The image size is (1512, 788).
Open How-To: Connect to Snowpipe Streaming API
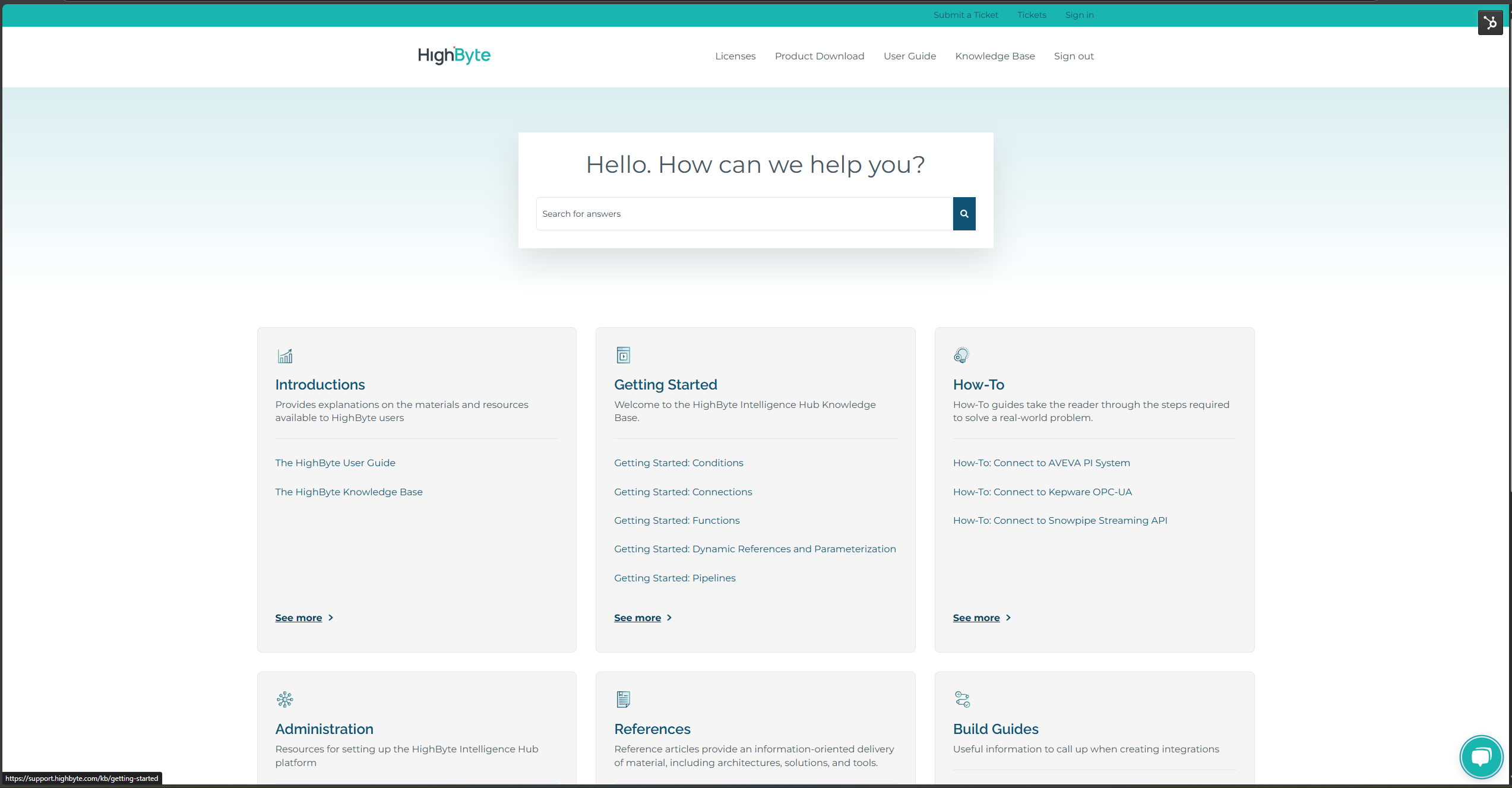[x=1060, y=520]
